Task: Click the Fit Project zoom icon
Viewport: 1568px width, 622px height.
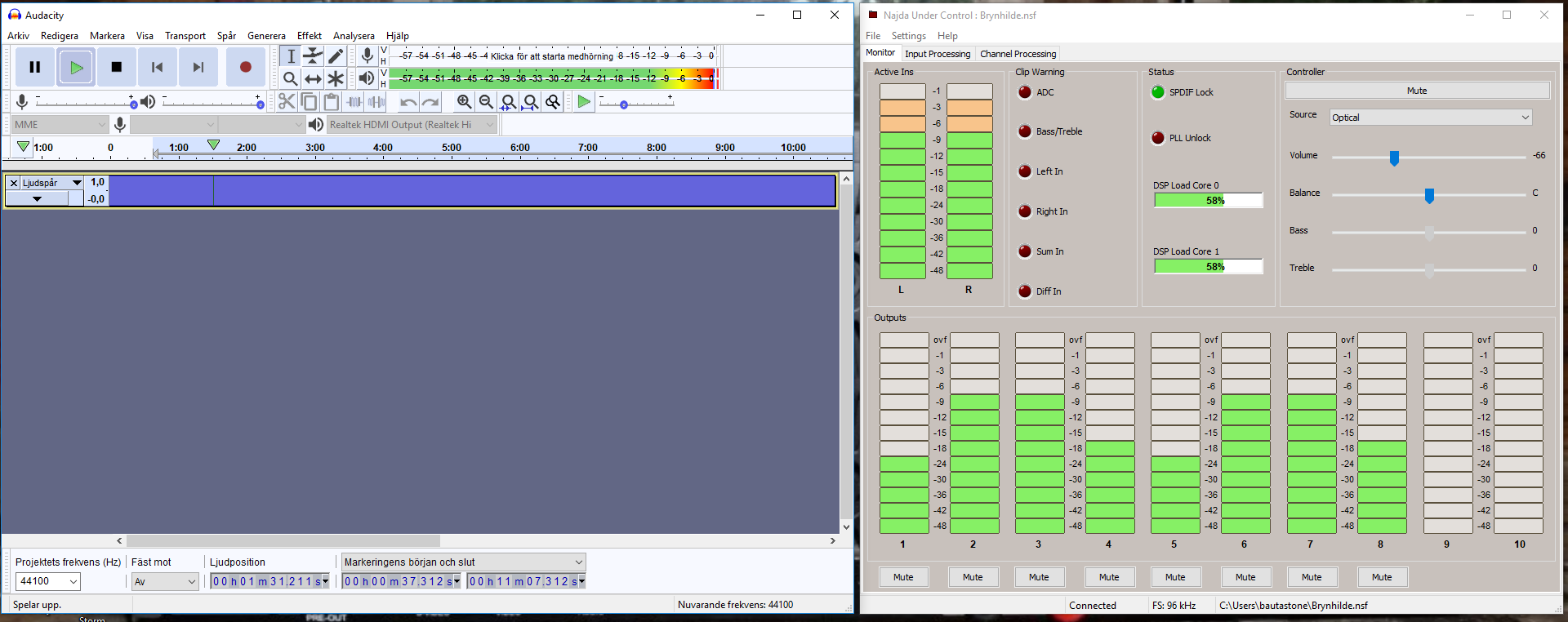Action: (x=530, y=101)
